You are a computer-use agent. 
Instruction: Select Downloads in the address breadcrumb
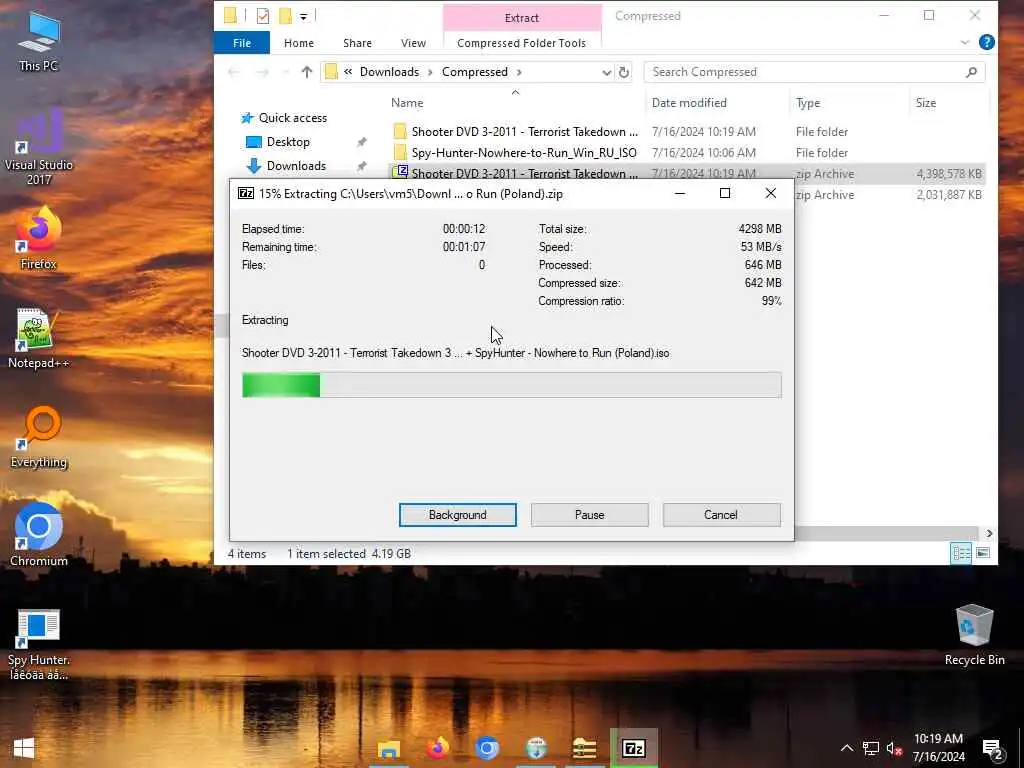coord(389,72)
